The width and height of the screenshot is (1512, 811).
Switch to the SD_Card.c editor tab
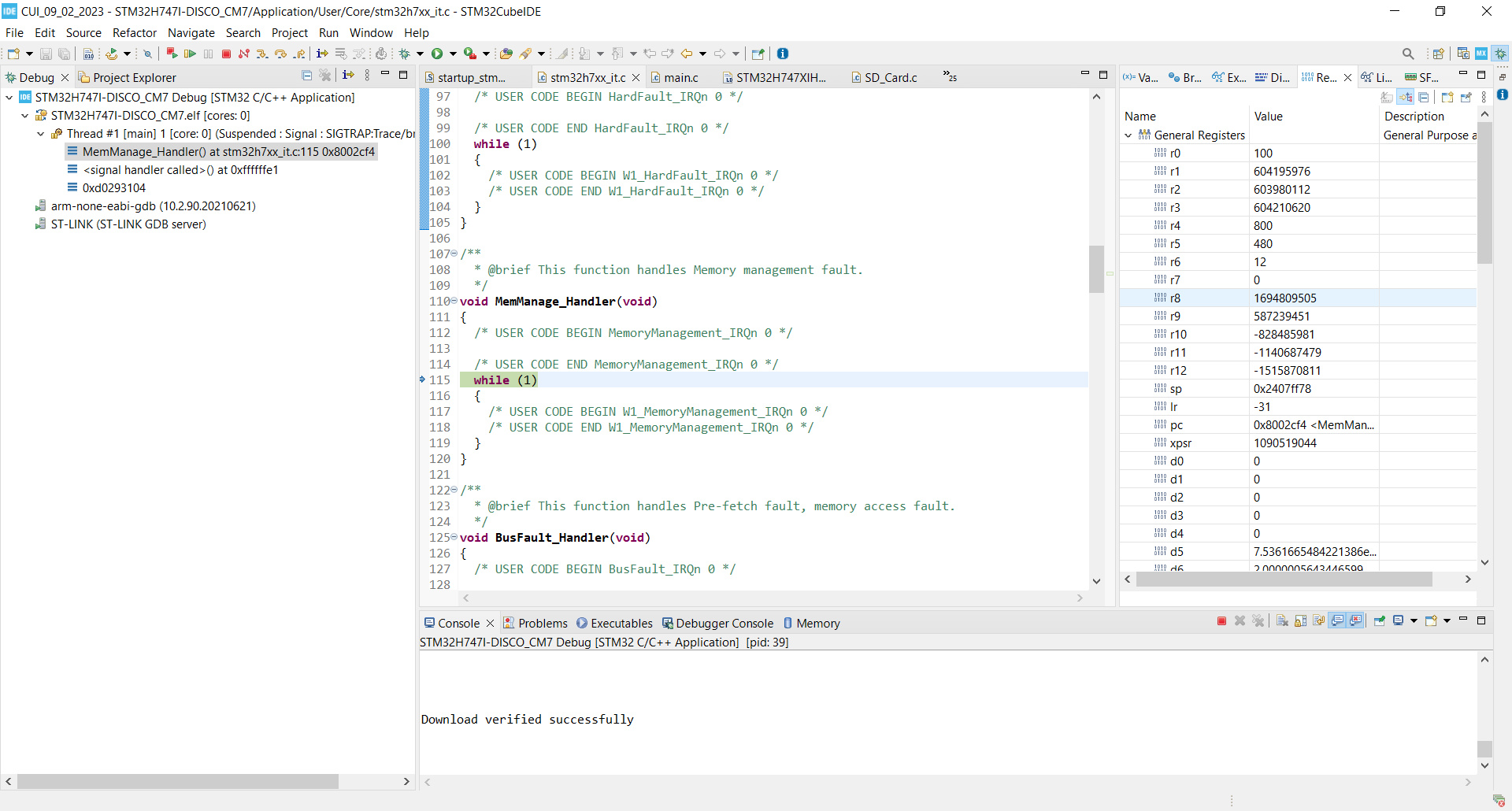click(890, 77)
